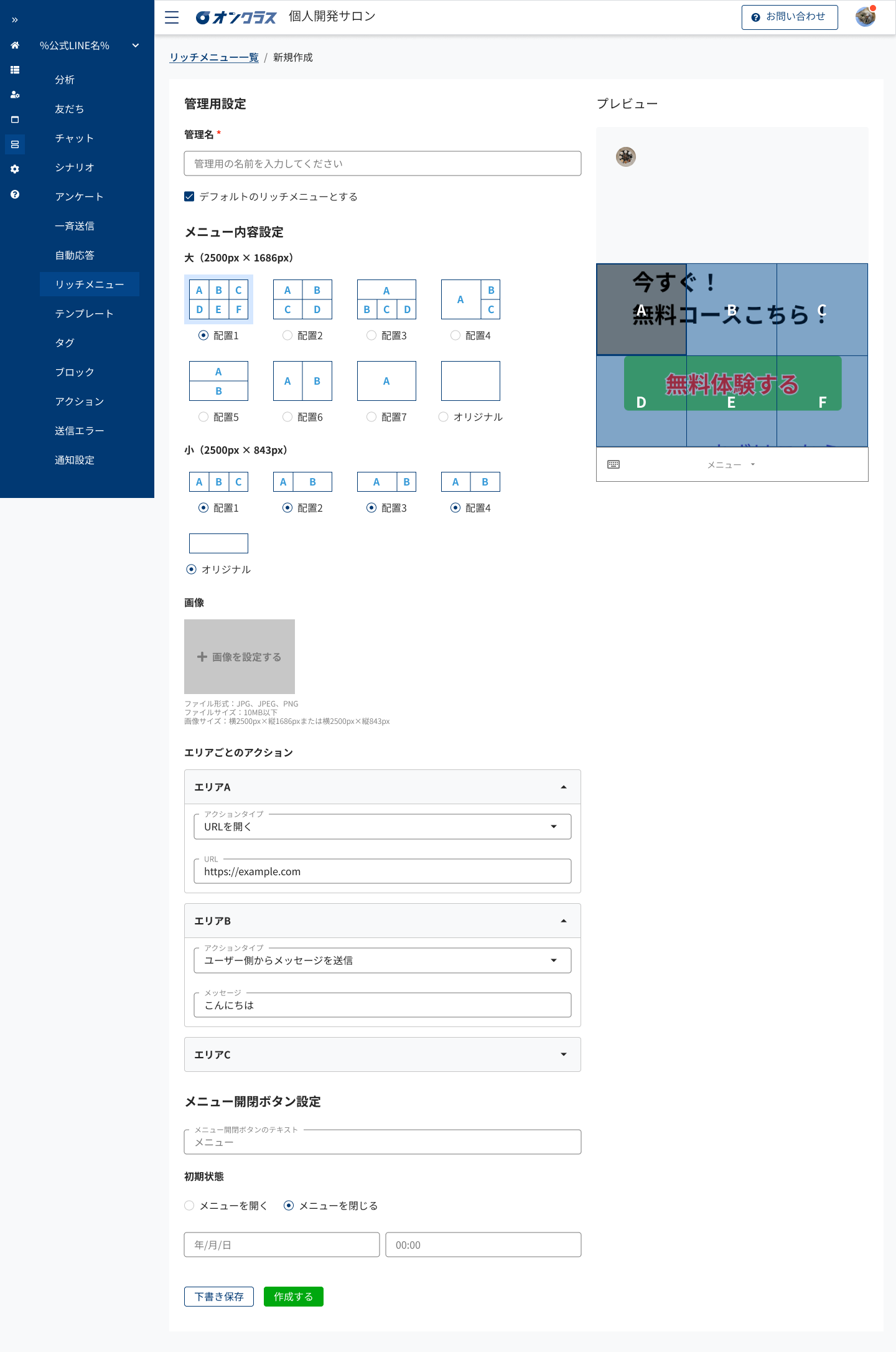Screen dimensions: 896x1352
Task: Click the window icon in sidebar
Action: 15,120
